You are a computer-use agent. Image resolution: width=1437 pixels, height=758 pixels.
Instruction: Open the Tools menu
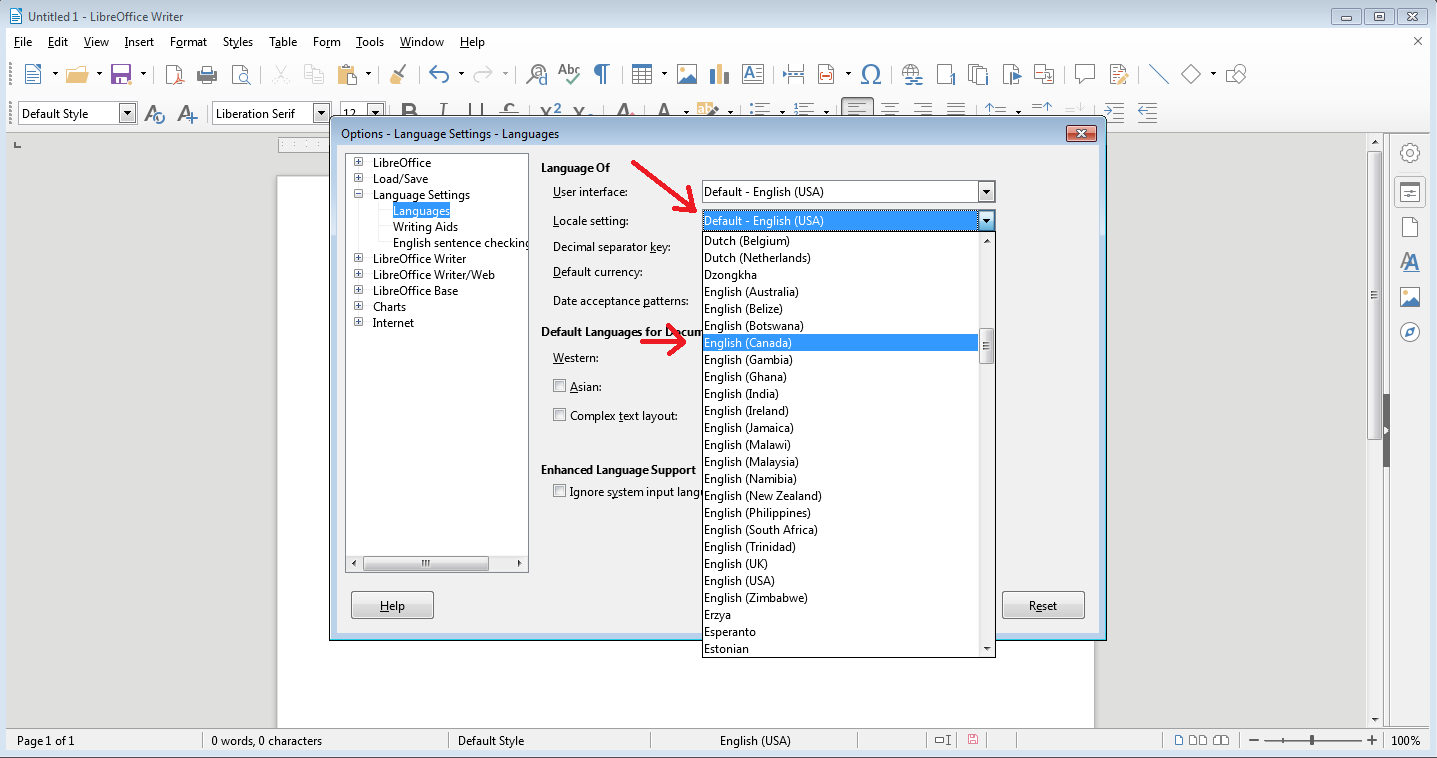point(370,42)
